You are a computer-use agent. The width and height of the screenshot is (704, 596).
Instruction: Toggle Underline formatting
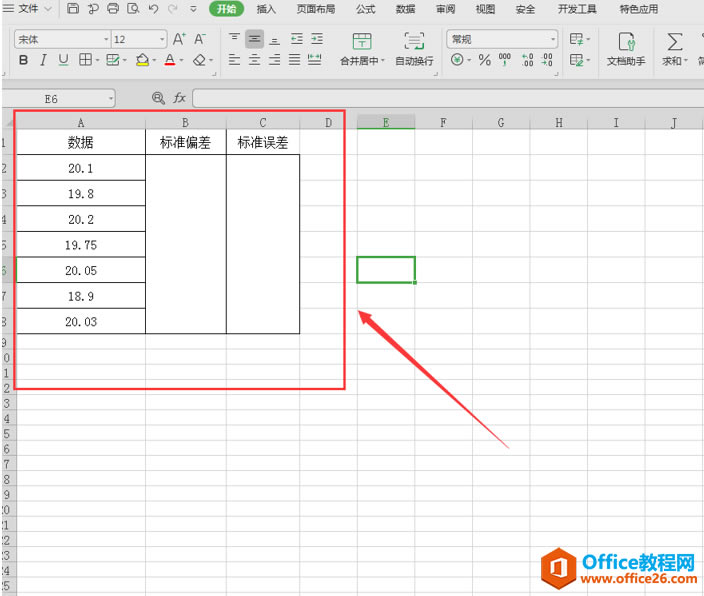[x=63, y=59]
